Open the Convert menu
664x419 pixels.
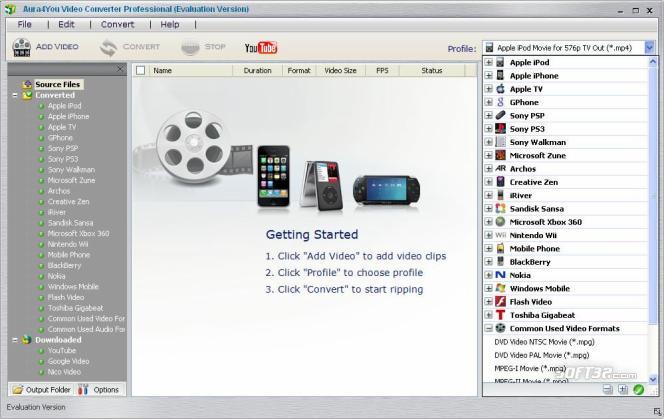pyautogui.click(x=117, y=25)
